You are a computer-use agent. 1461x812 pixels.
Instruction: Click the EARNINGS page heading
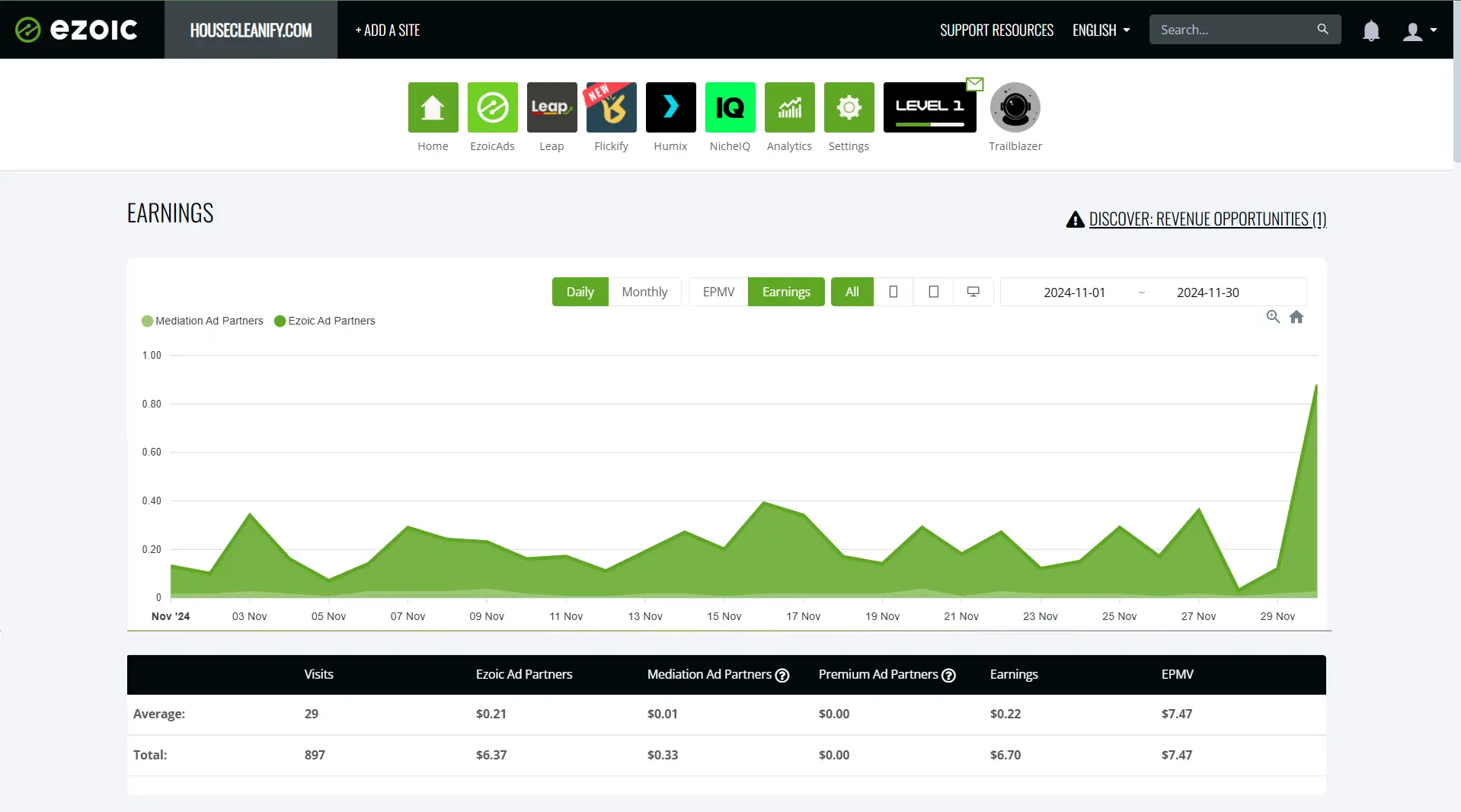click(x=170, y=213)
